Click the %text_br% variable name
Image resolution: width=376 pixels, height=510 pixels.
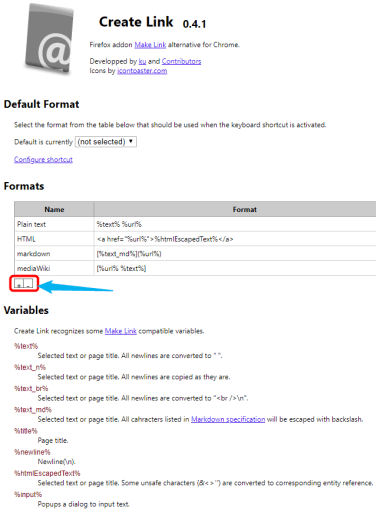(x=31, y=388)
